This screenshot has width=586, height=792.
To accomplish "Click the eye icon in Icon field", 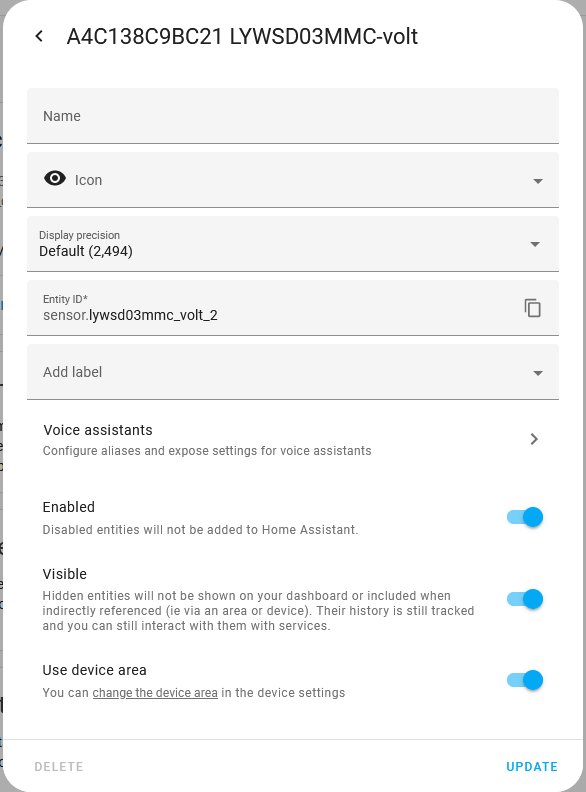I will coord(55,178).
